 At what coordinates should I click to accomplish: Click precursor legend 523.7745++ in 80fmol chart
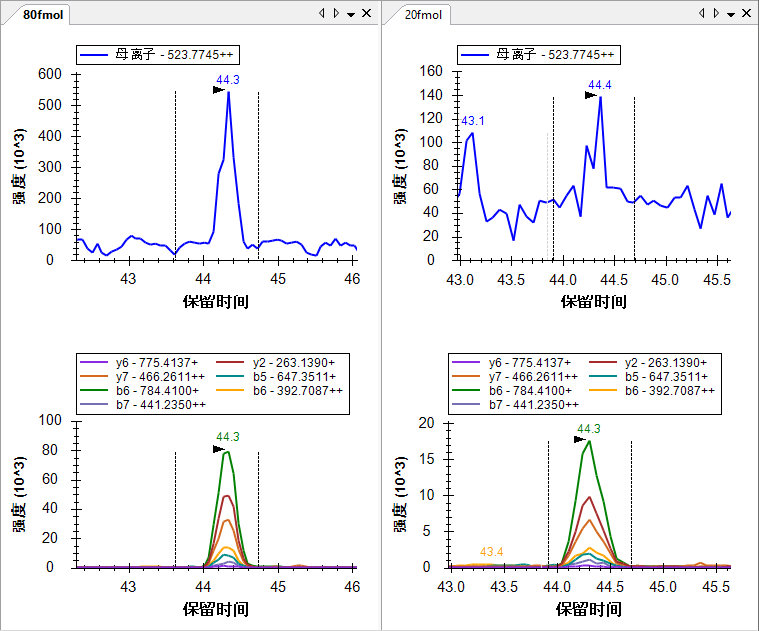pos(158,55)
